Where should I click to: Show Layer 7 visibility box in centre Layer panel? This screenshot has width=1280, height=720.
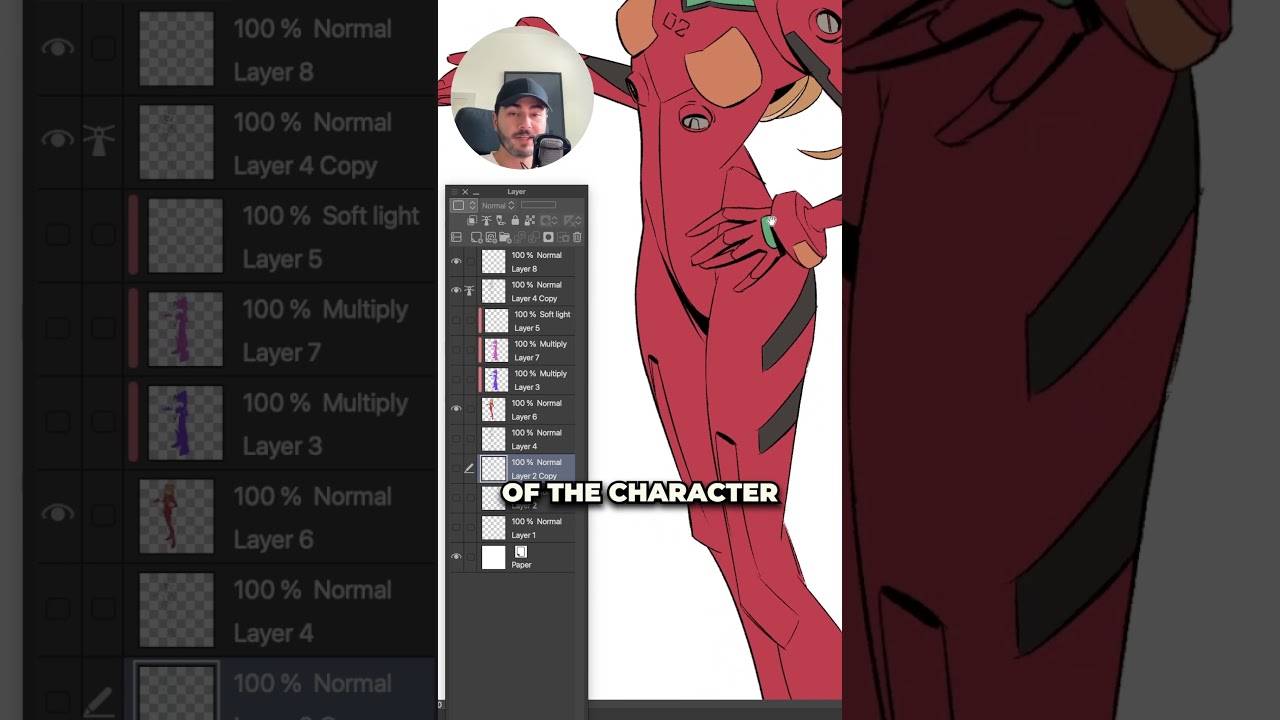[x=456, y=350]
